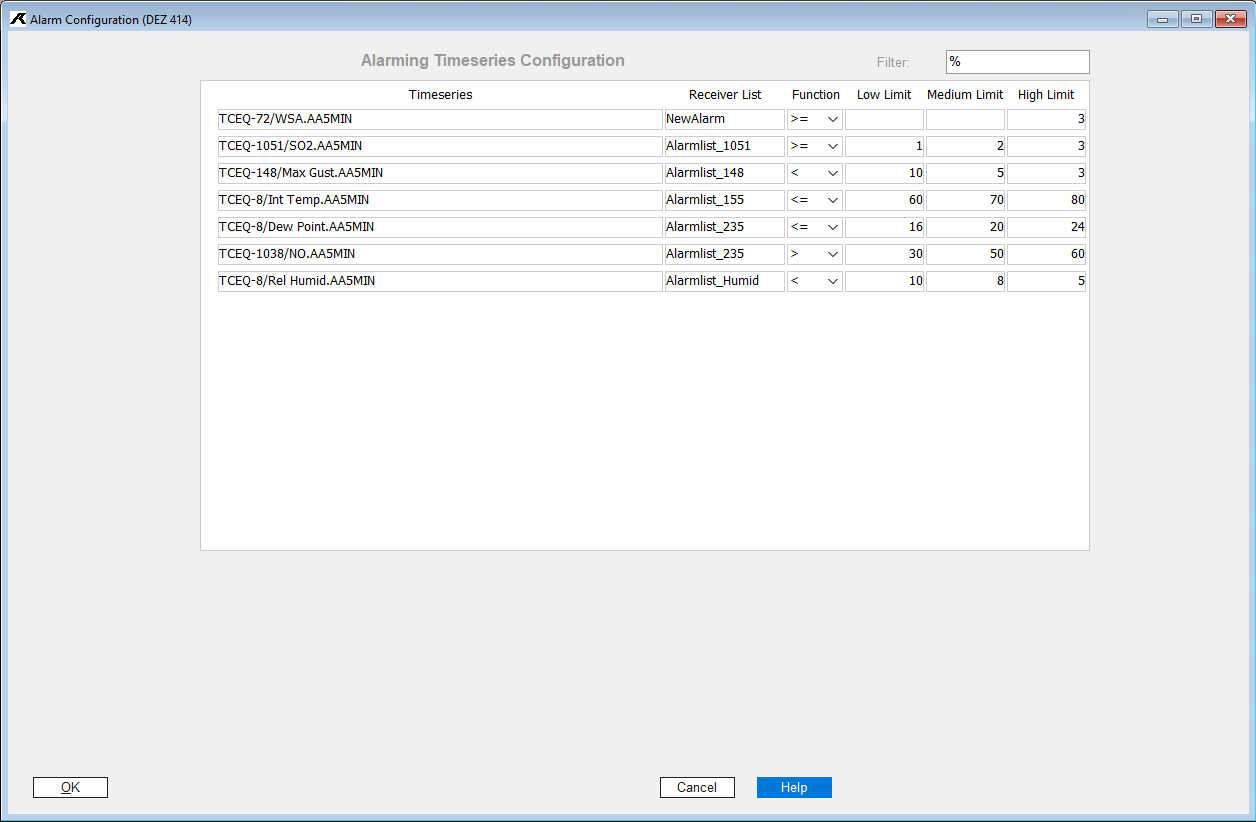Select the TCEQ-72/WSA.AA5MIN timeseries field
Viewport: 1256px width, 822px height.
(440, 119)
